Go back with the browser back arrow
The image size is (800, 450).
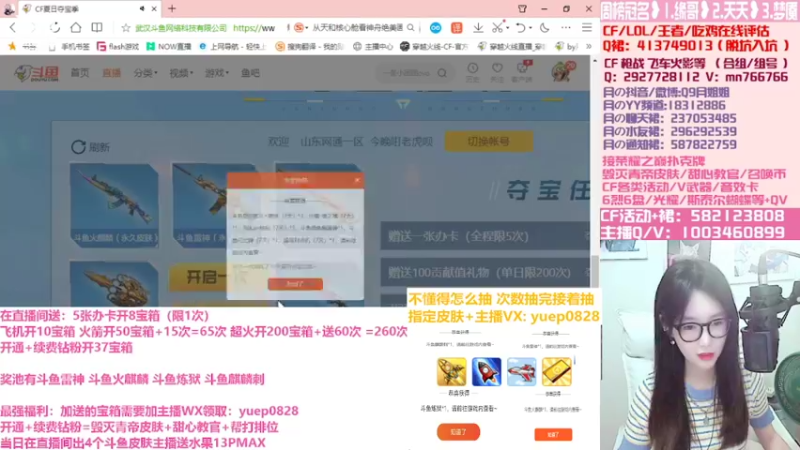coord(13,28)
